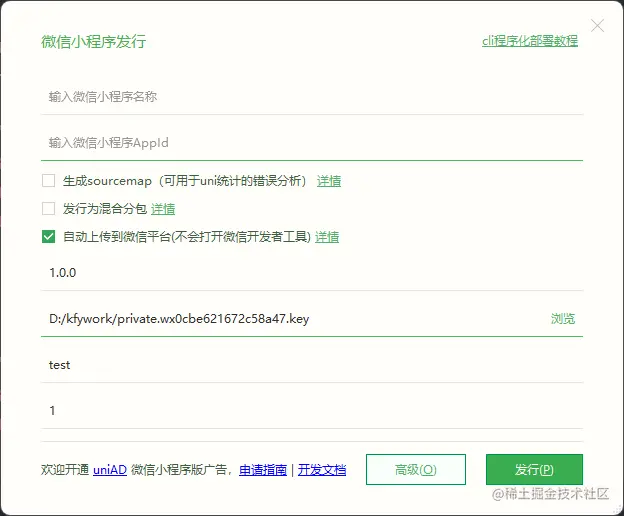Close the 微信小程序发行 dialog
The image size is (624, 516).
(x=597, y=25)
